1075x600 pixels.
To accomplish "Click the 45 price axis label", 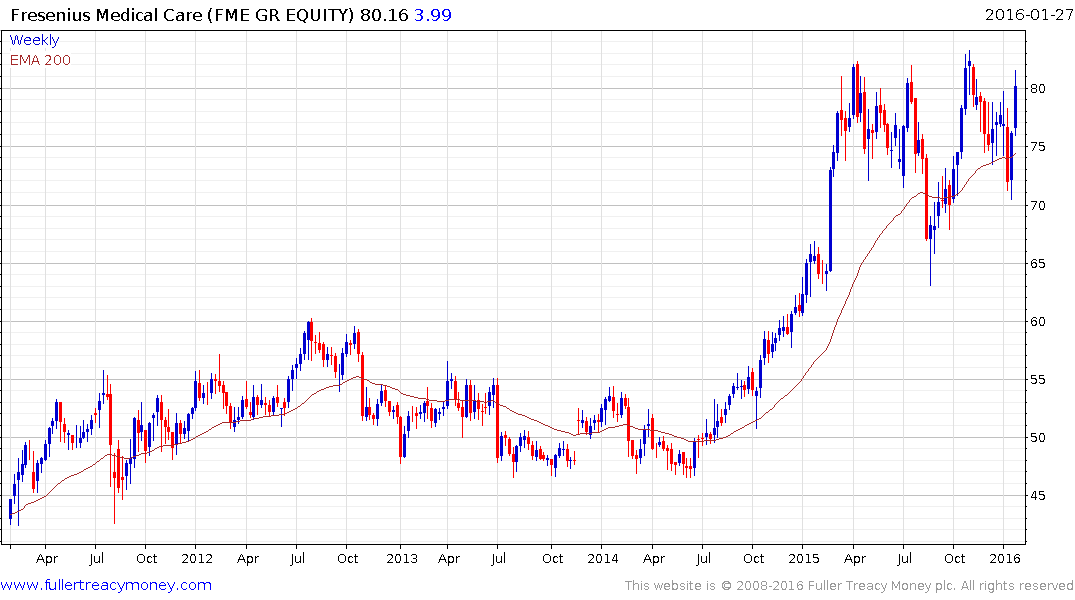I will pos(1038,496).
